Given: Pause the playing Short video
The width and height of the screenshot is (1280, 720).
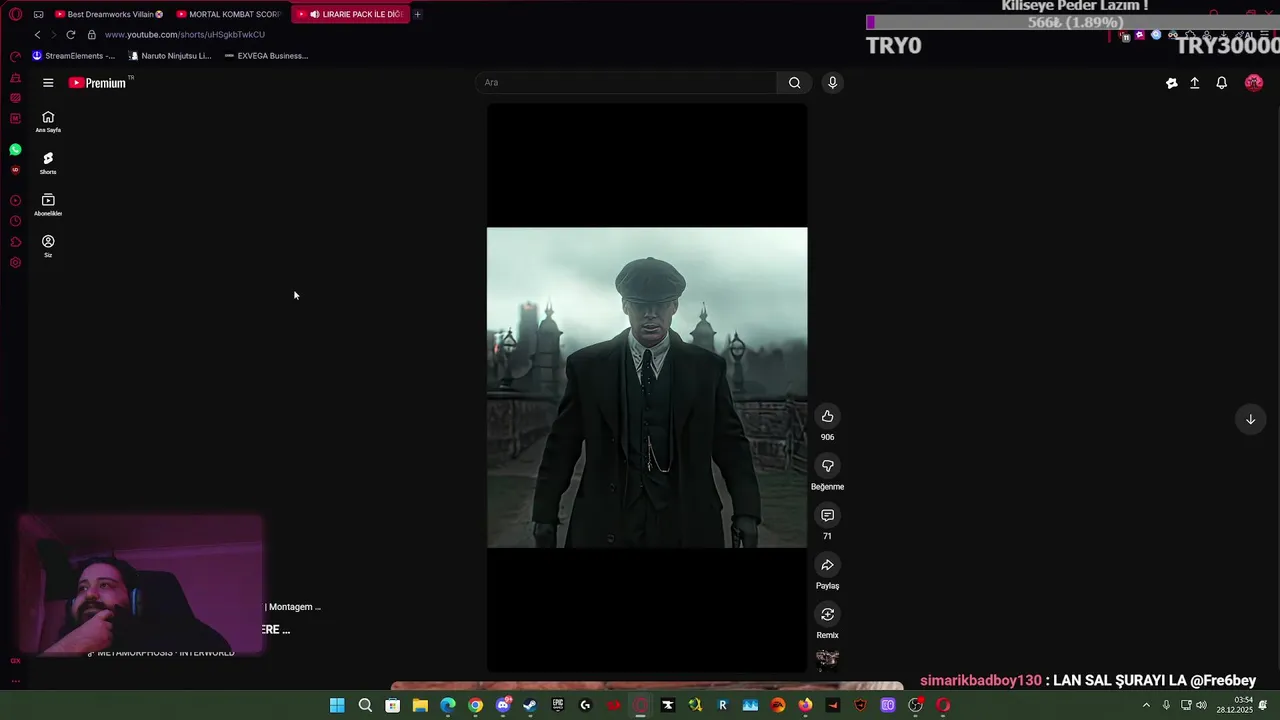Looking at the screenshot, I should 647,388.
